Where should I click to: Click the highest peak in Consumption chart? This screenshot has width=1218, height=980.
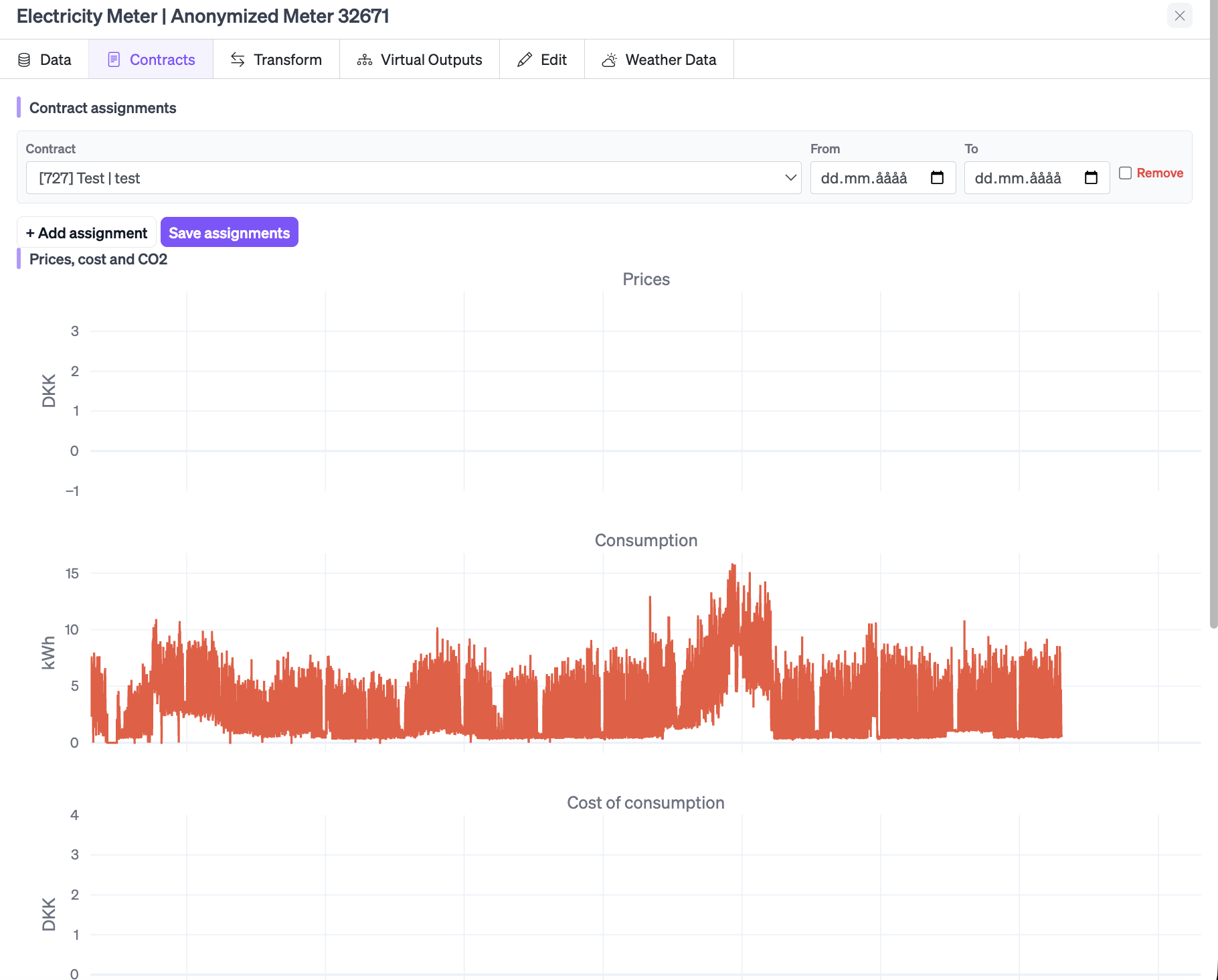733,566
